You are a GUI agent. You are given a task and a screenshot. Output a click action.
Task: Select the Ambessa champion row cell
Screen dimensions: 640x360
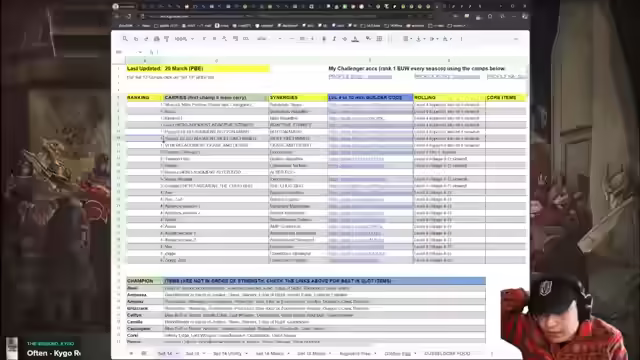point(144,295)
